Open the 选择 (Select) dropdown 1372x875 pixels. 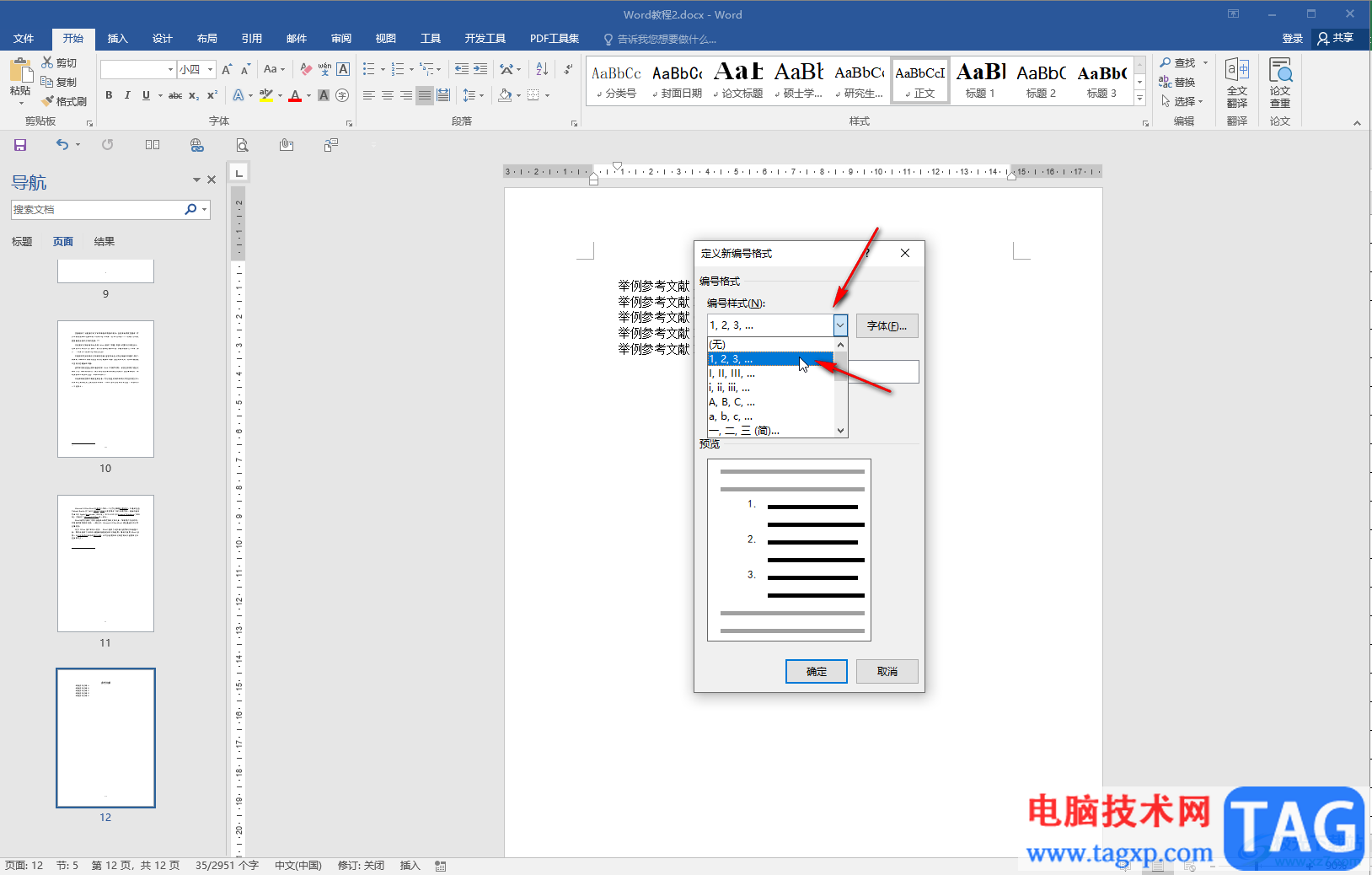(x=1182, y=101)
